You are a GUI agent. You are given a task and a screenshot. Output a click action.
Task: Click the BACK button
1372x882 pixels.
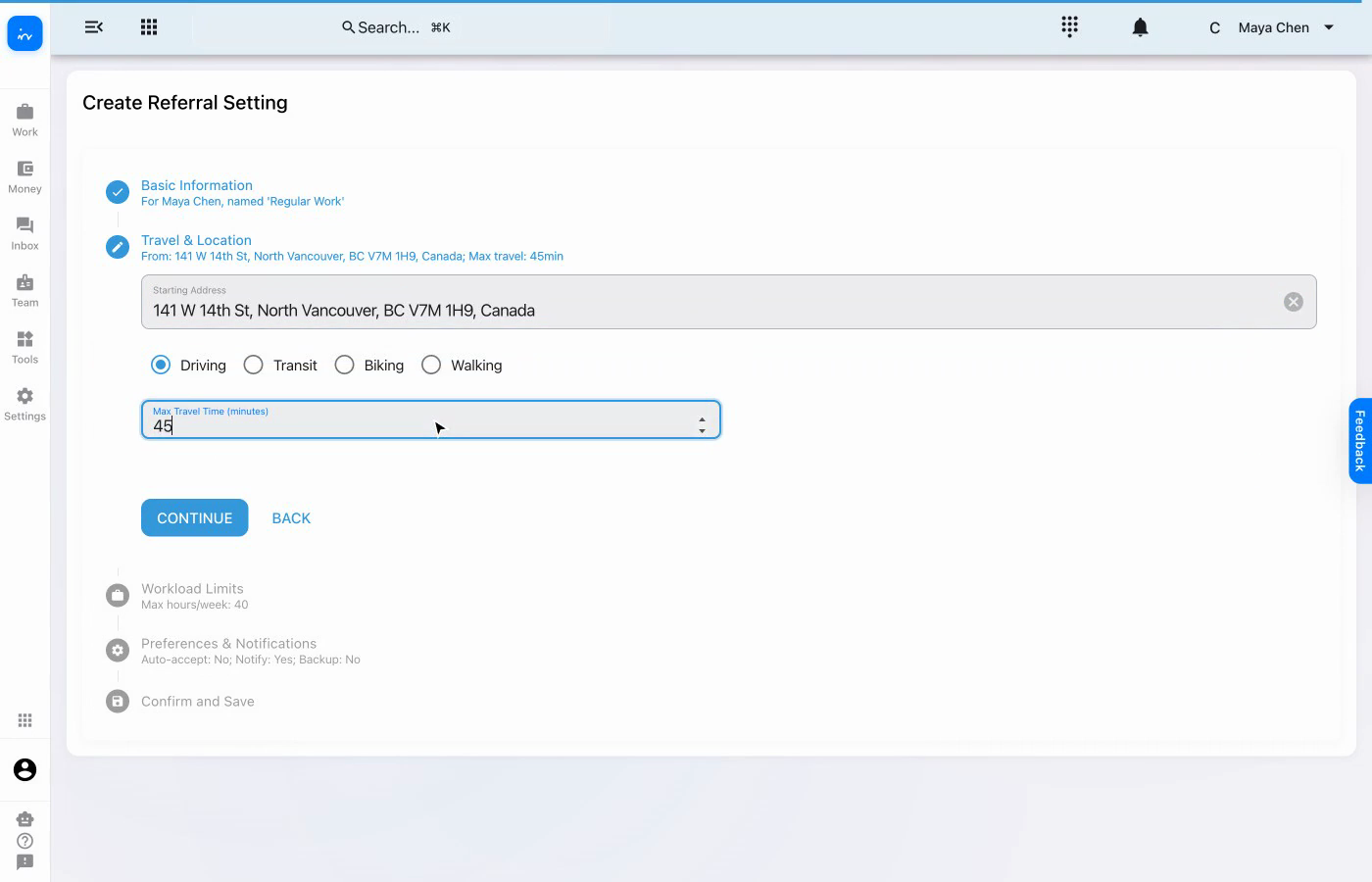coord(291,517)
